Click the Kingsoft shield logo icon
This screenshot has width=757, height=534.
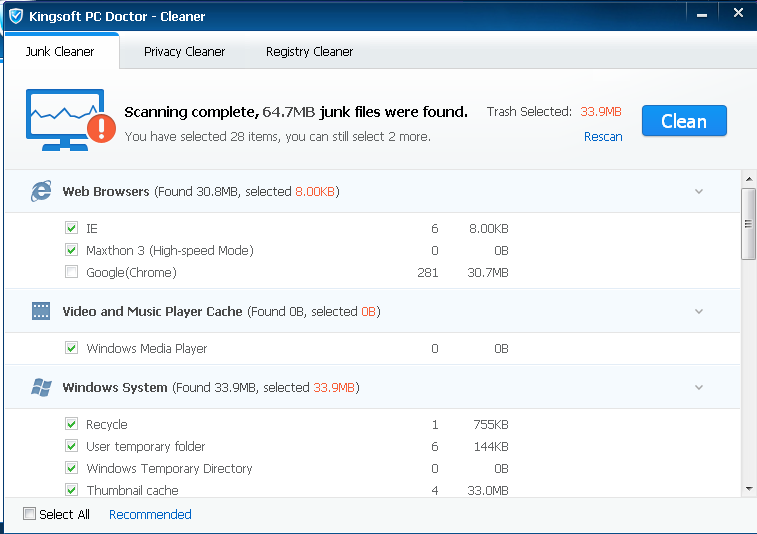pyautogui.click(x=16, y=16)
